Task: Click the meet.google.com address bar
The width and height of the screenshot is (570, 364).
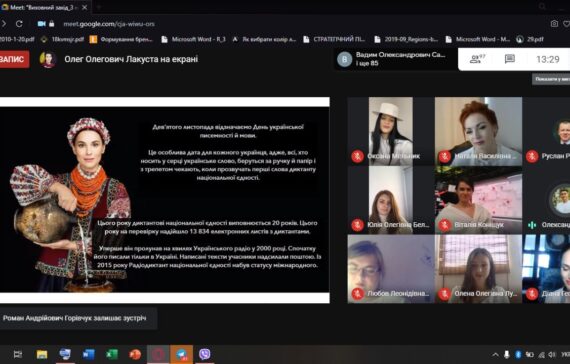Action: pos(109,24)
